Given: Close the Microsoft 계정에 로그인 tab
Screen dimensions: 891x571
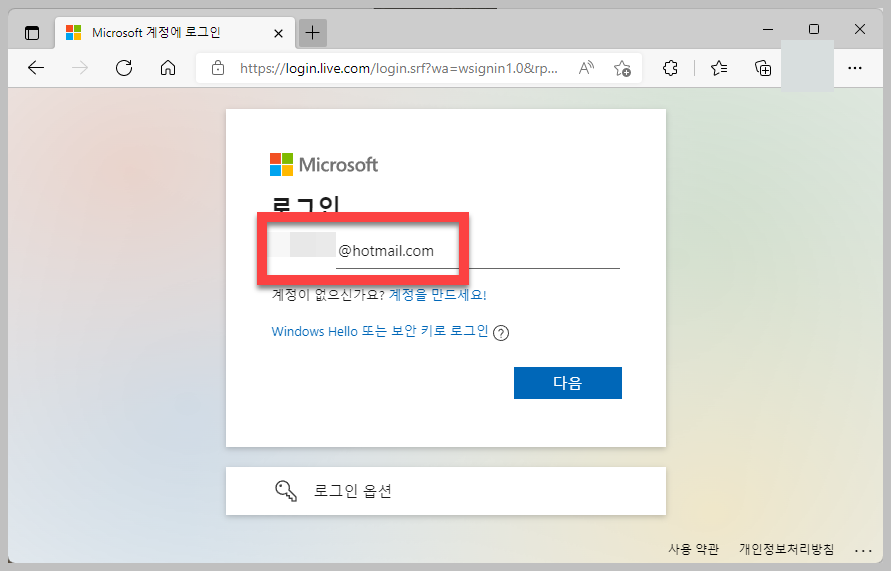Looking at the screenshot, I should pos(278,34).
